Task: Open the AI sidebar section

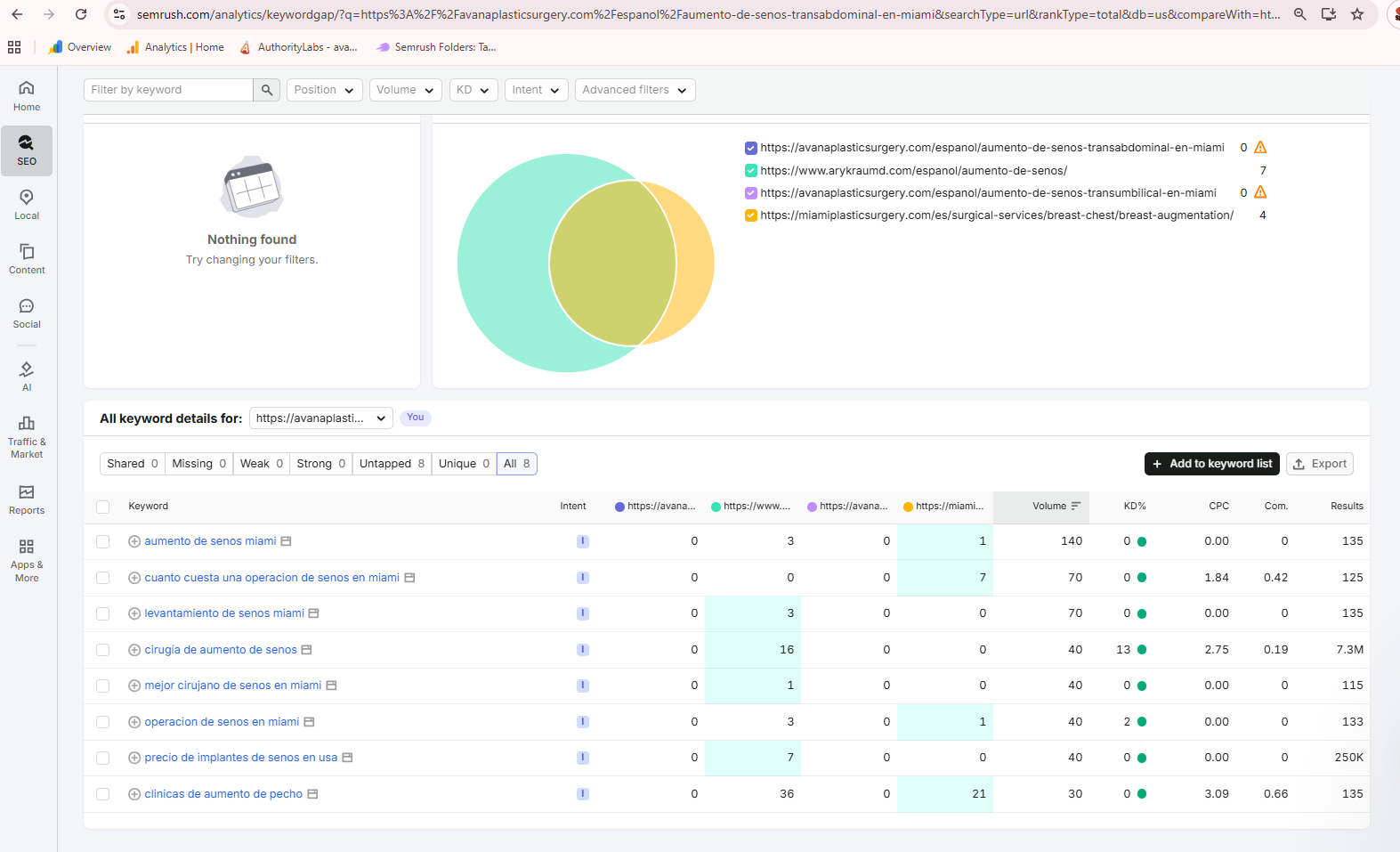Action: (27, 376)
